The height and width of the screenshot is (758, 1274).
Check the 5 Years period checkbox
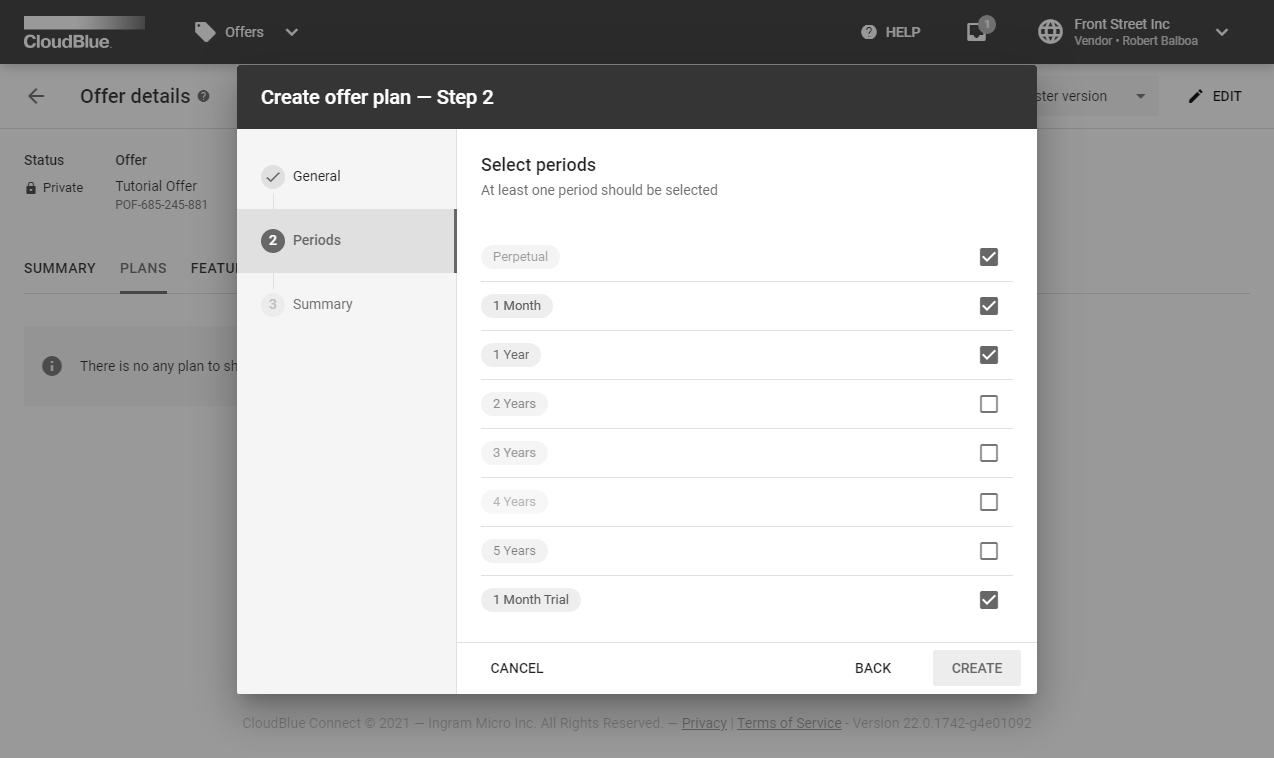(x=989, y=551)
